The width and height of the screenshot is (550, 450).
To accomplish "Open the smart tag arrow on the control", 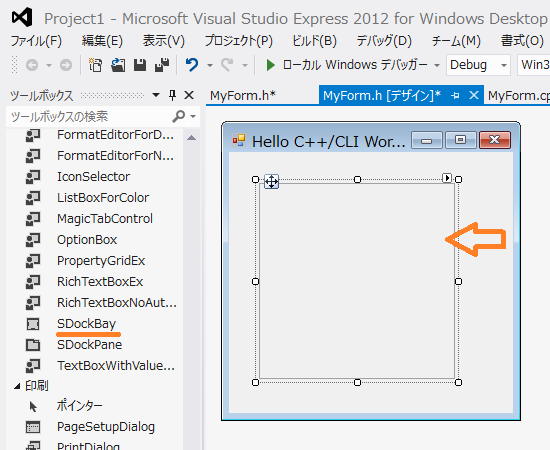I will coord(447,178).
